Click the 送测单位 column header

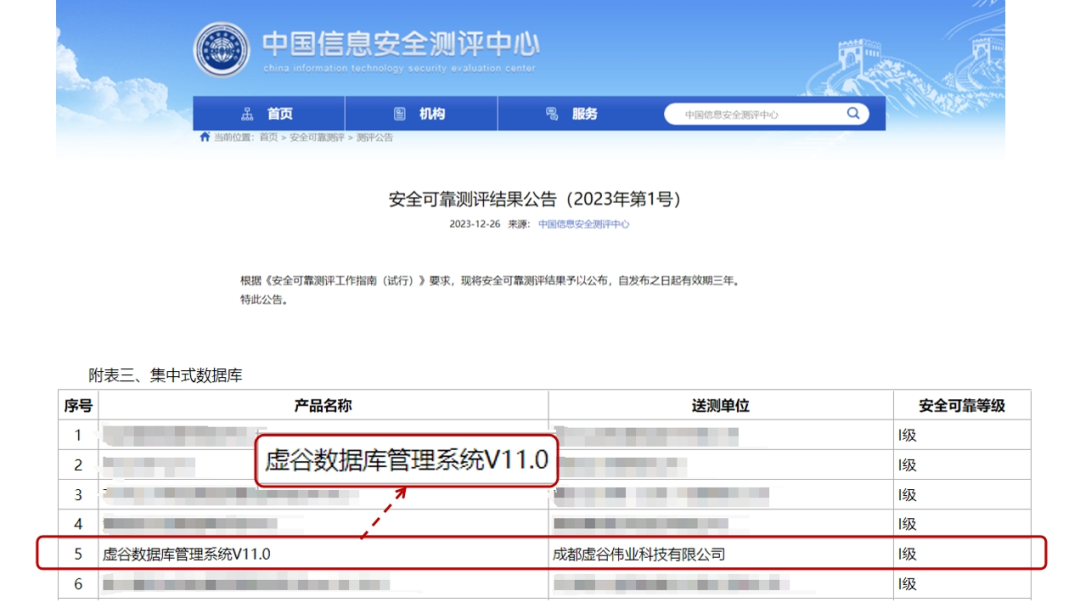720,406
